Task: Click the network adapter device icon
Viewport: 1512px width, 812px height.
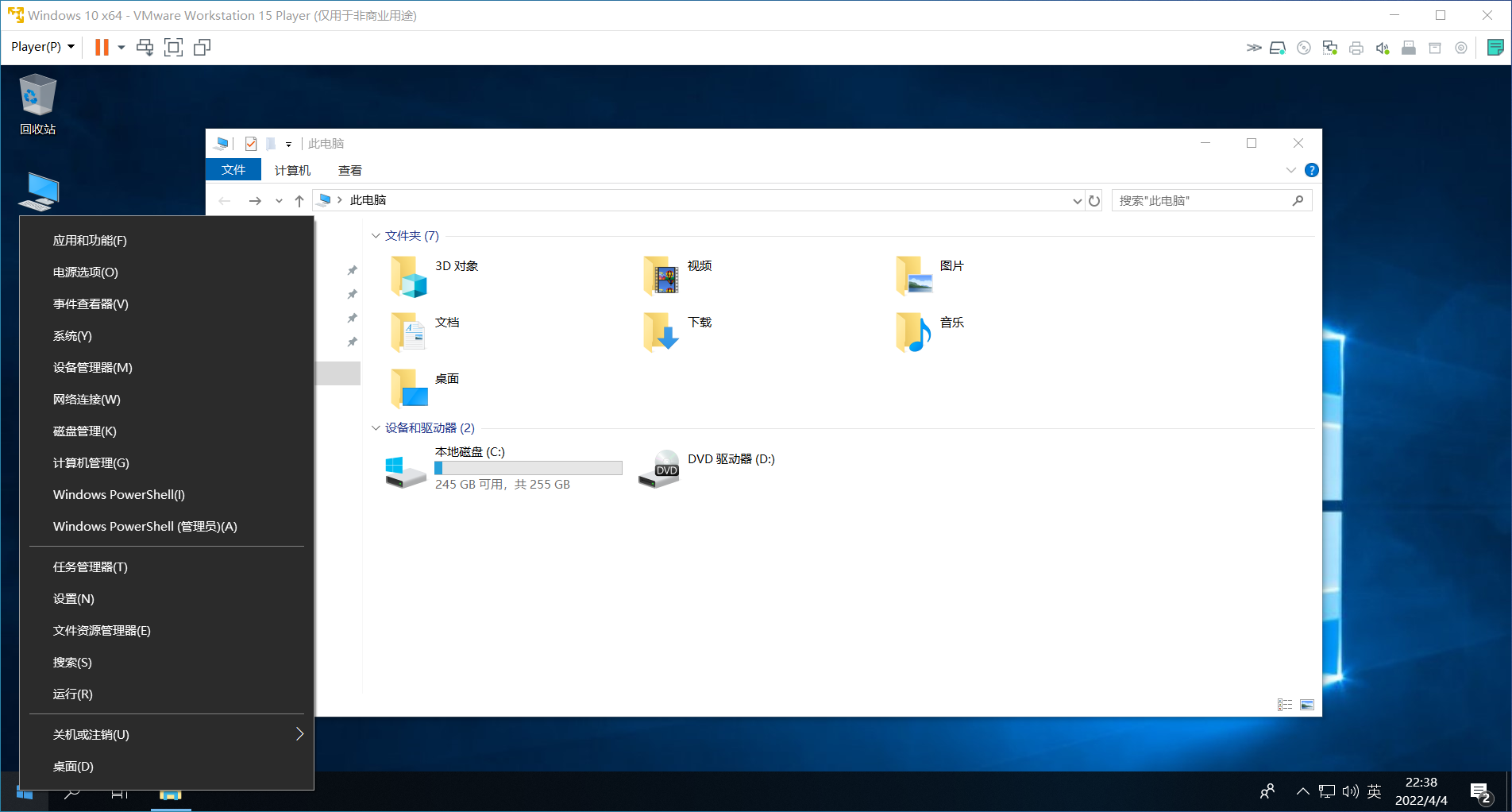Action: pyautogui.click(x=1330, y=48)
